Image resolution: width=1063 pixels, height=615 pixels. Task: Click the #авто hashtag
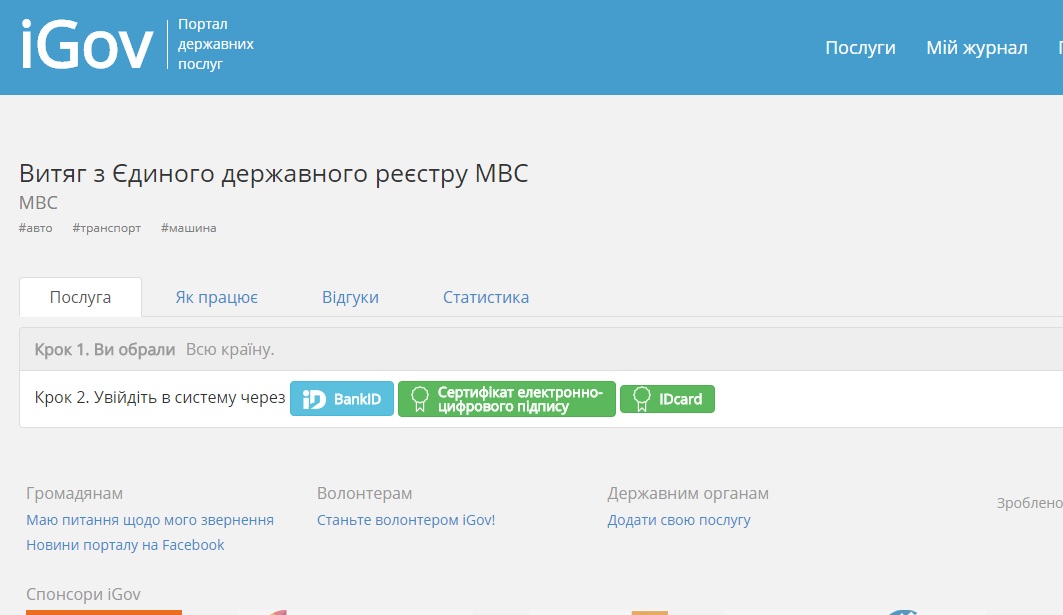click(x=36, y=228)
